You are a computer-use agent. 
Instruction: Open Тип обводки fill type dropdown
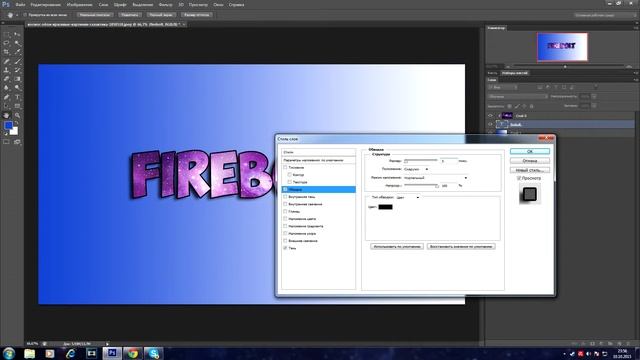tap(408, 198)
